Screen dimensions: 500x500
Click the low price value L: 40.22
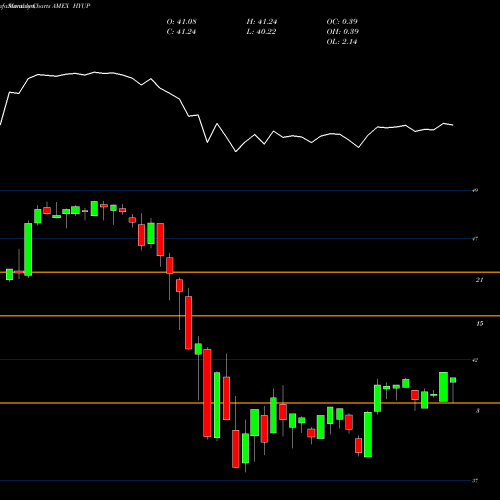click(x=261, y=32)
